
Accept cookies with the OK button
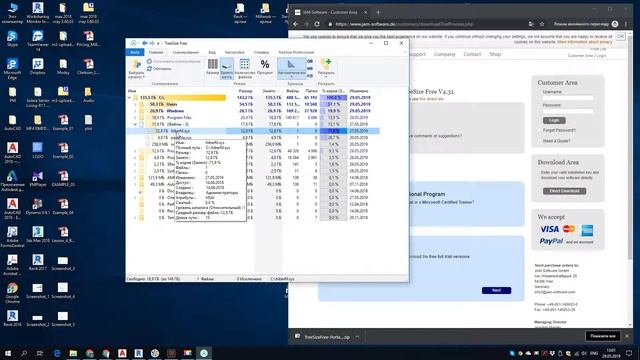[x=620, y=37]
